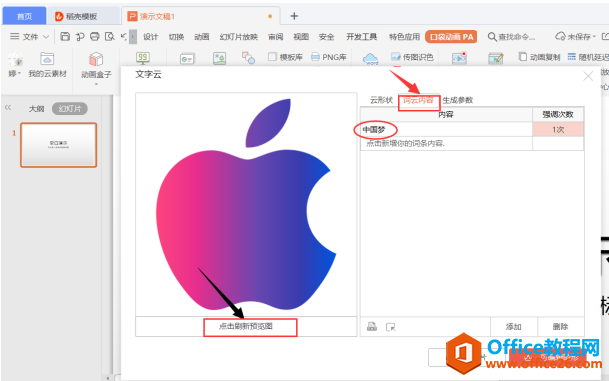Switch to the 云形状 tab
This screenshot has width=609, height=381.
click(381, 100)
